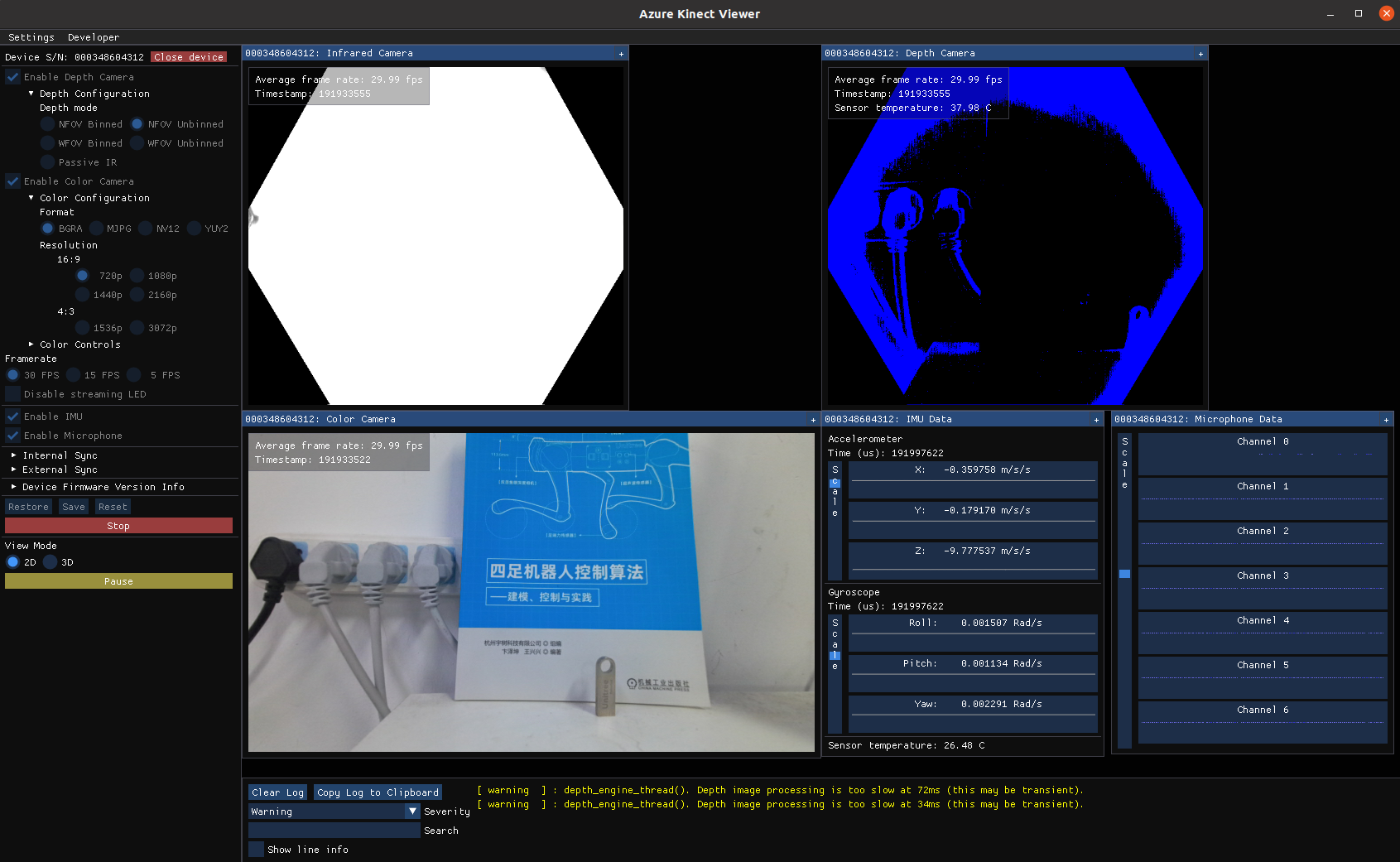This screenshot has width=1400, height=862.
Task: Adjust the microphone Scale slider handle
Action: point(1124,574)
